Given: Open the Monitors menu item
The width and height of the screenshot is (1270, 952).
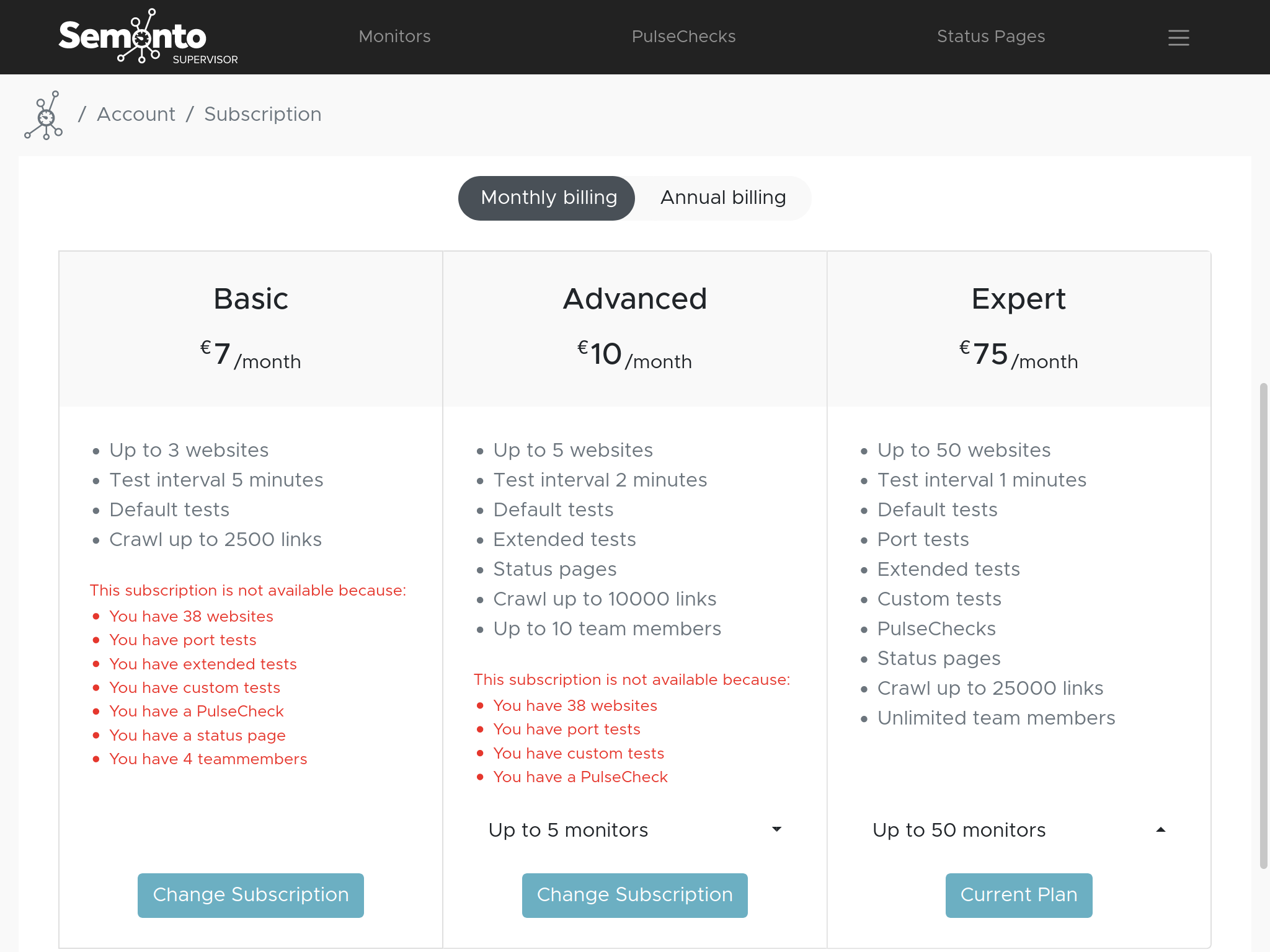Looking at the screenshot, I should click(x=394, y=37).
